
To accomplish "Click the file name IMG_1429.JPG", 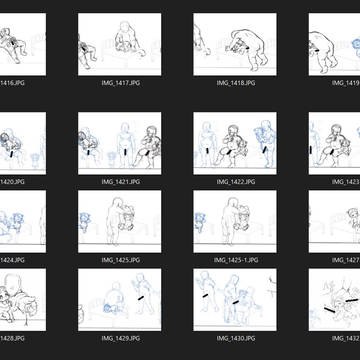I will pos(121,338).
